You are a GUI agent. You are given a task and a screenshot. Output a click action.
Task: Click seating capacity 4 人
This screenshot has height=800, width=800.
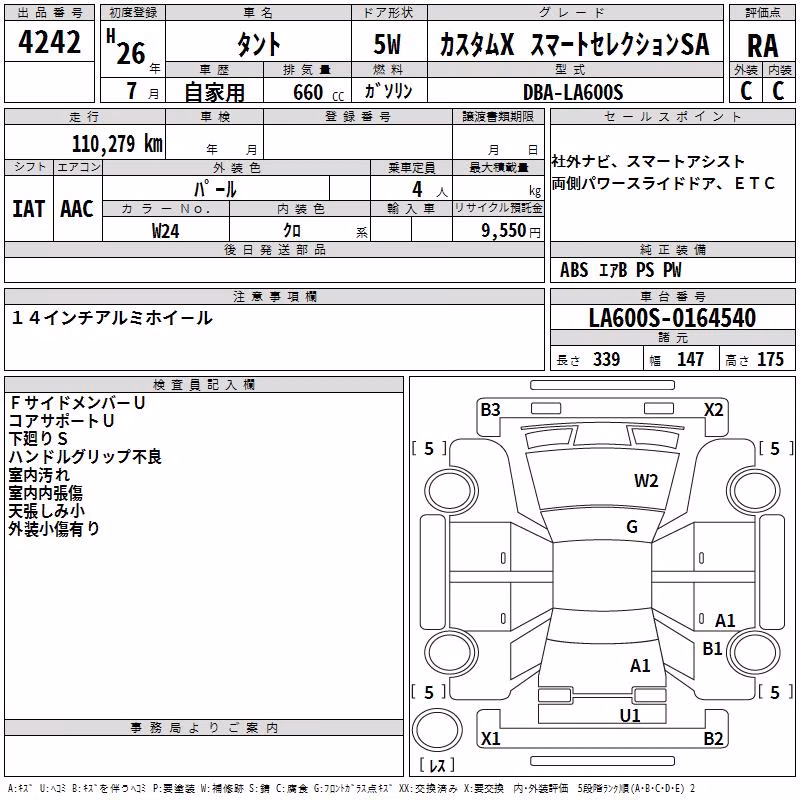429,190
